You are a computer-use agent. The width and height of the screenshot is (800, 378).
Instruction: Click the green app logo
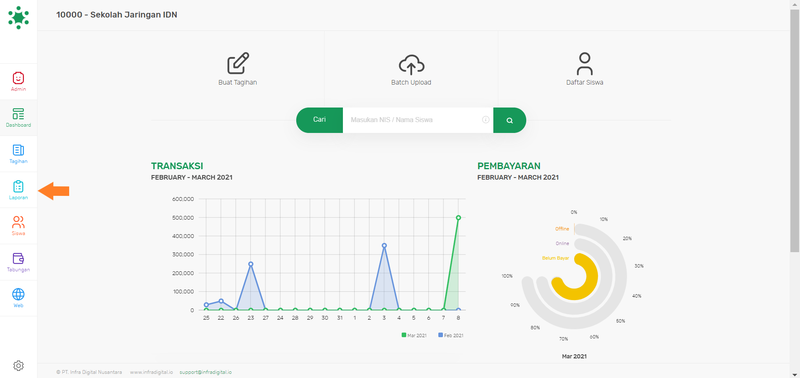[18, 17]
